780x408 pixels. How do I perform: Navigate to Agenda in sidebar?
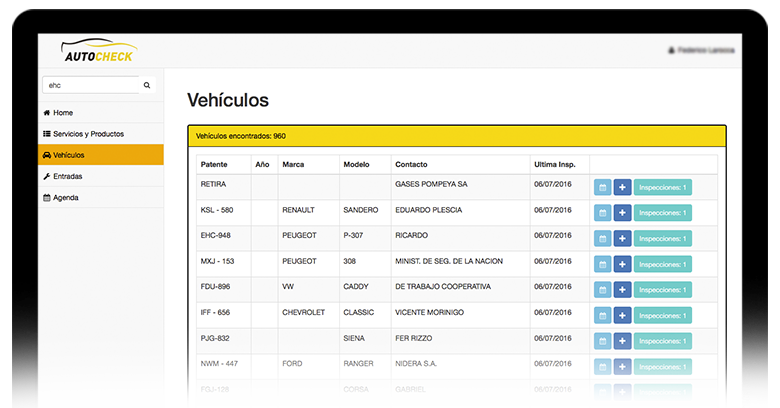pyautogui.click(x=65, y=197)
